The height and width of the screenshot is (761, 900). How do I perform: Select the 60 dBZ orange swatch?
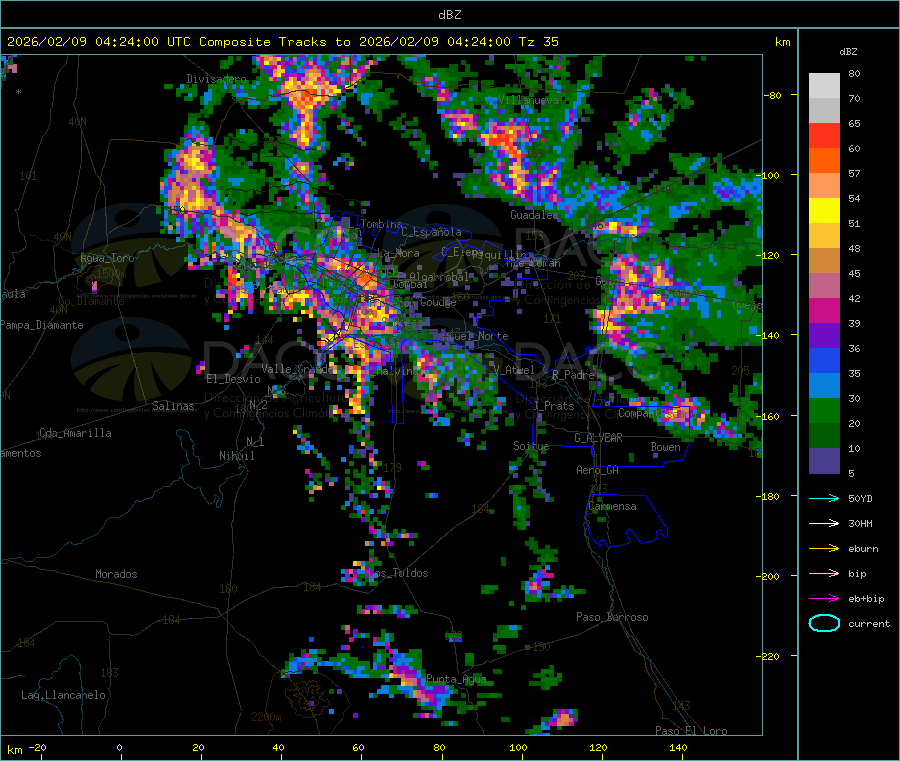[824, 161]
